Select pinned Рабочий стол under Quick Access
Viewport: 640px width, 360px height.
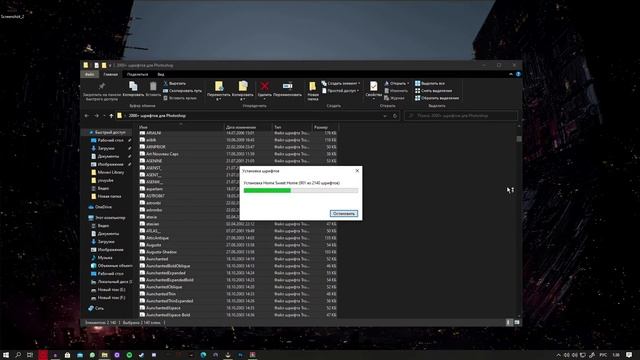pyautogui.click(x=110, y=140)
